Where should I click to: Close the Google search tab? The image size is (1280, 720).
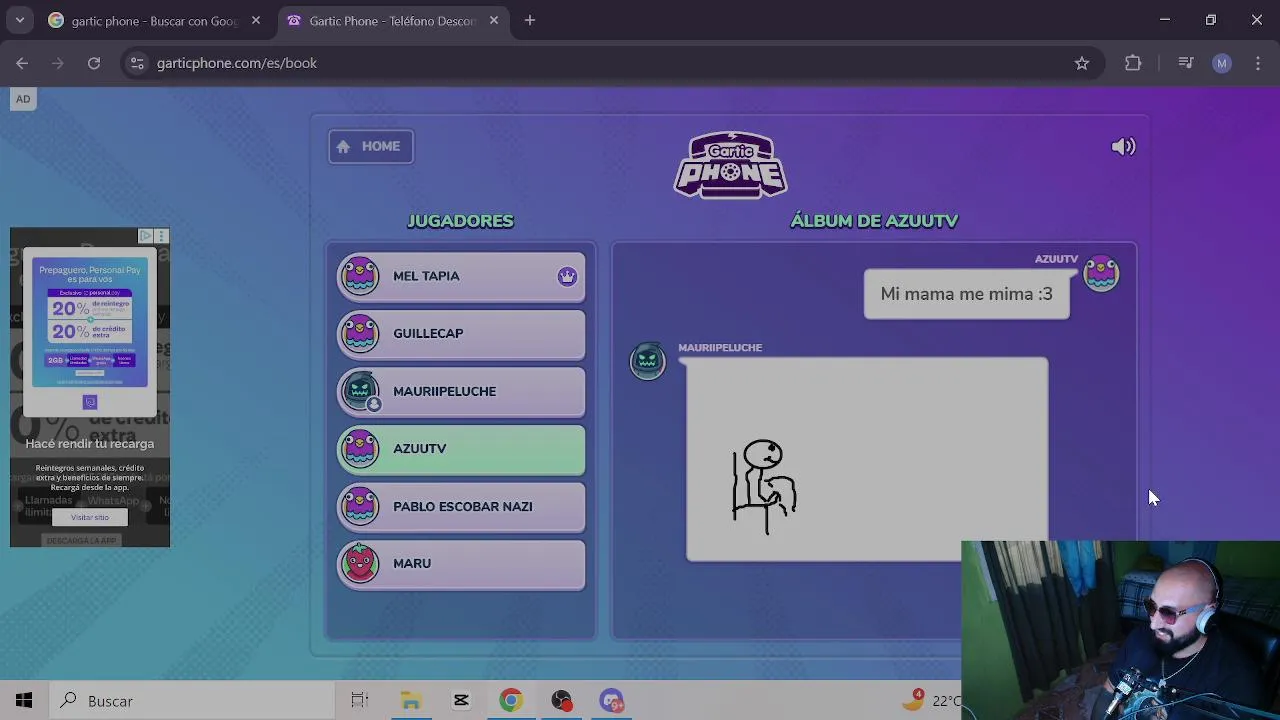point(256,20)
